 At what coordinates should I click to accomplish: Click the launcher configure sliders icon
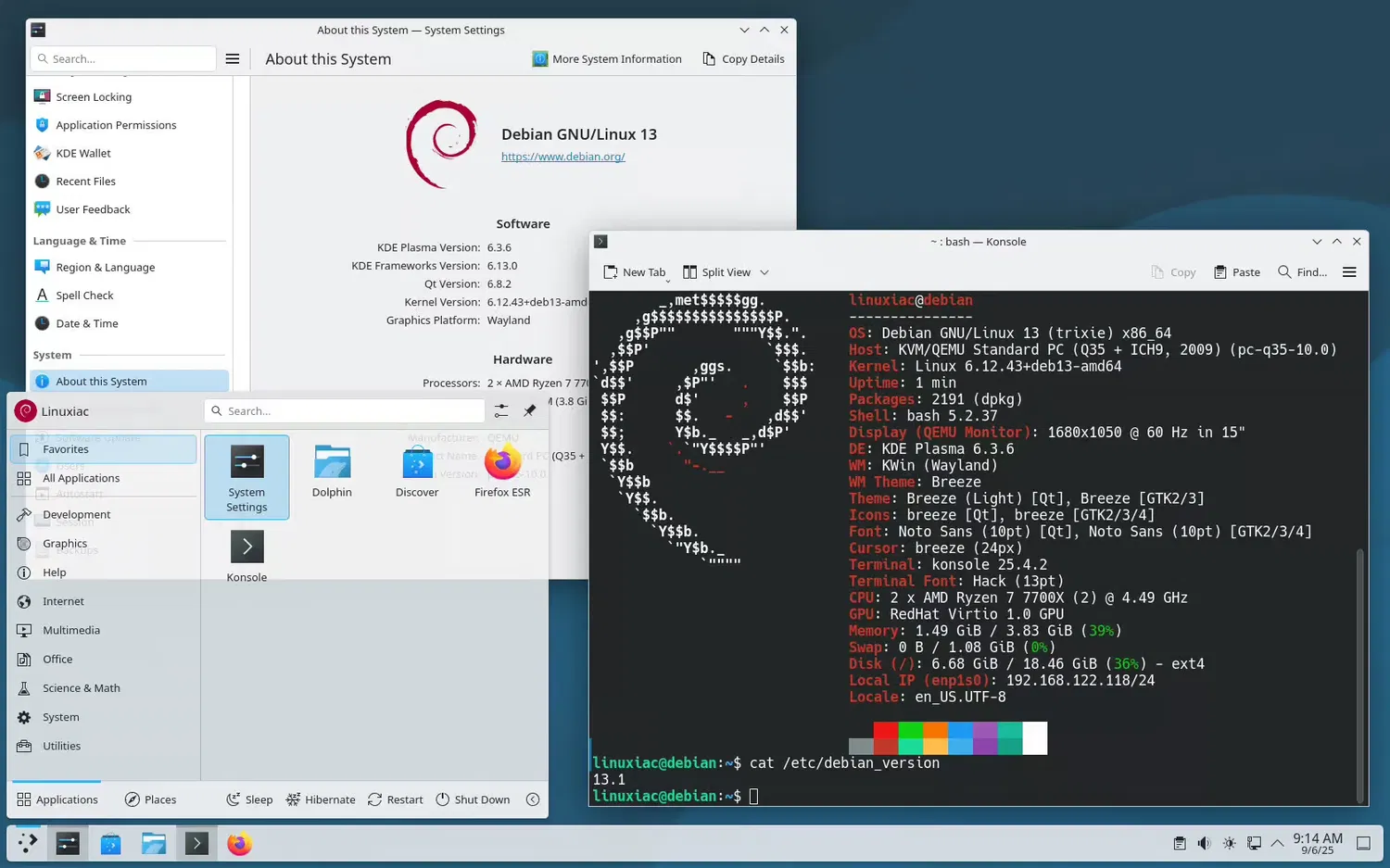[501, 410]
